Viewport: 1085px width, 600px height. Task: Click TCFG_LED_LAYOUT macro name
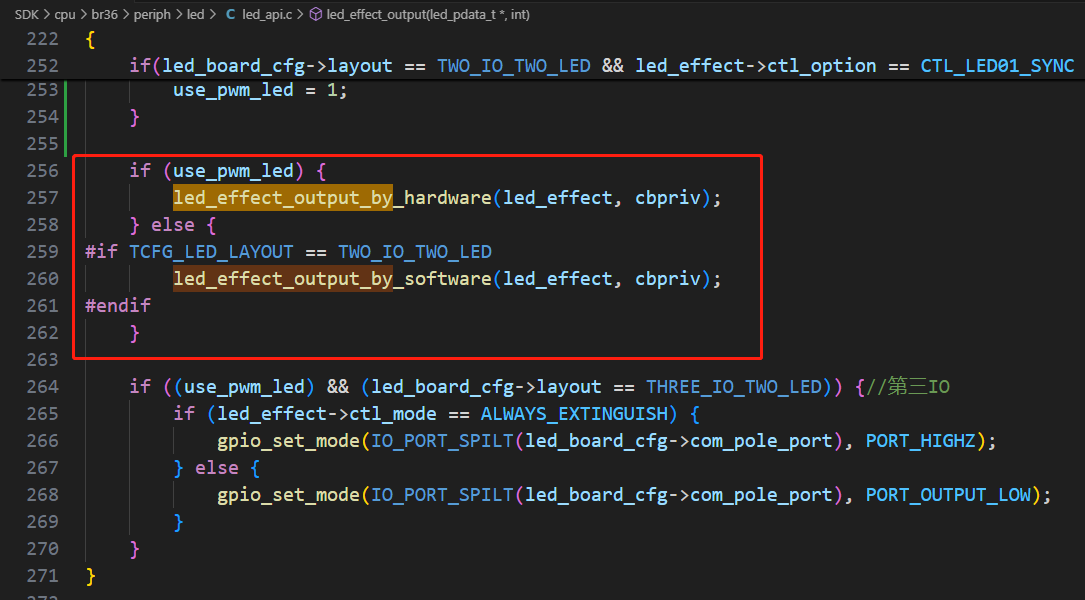point(211,252)
